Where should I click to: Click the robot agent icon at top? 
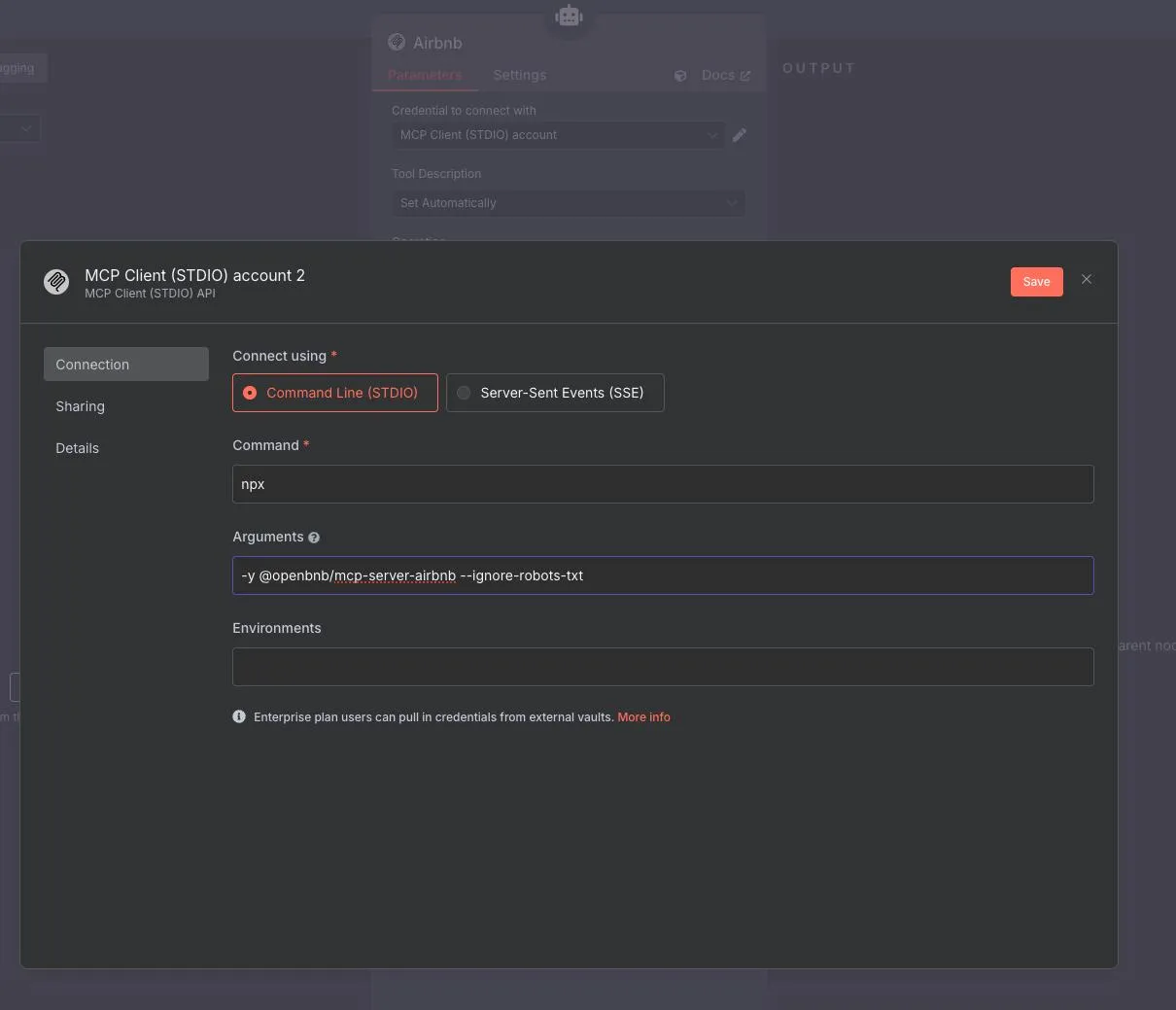(569, 16)
